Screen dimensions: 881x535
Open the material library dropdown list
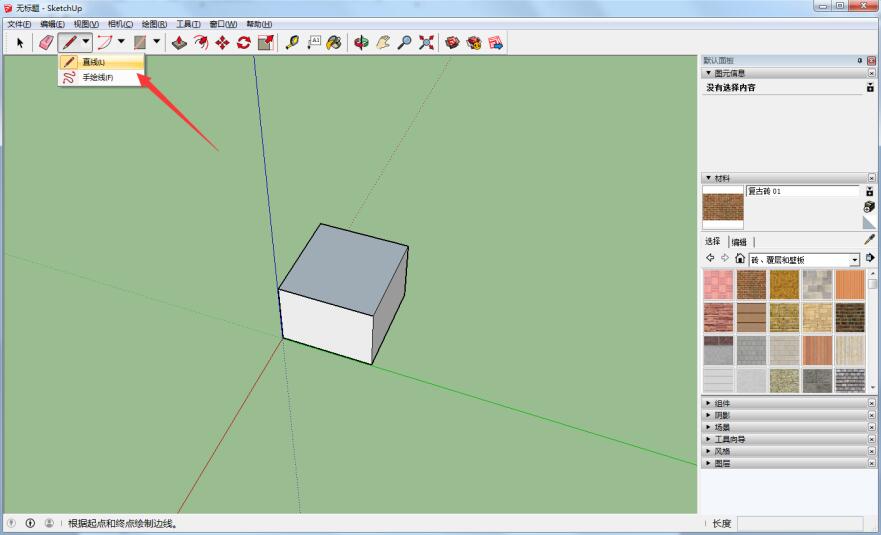[x=855, y=260]
